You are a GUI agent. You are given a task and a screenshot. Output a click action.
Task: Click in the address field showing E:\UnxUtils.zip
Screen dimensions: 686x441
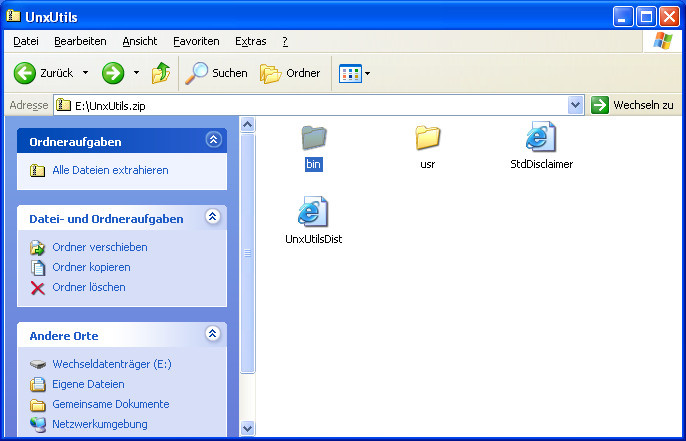click(x=300, y=105)
